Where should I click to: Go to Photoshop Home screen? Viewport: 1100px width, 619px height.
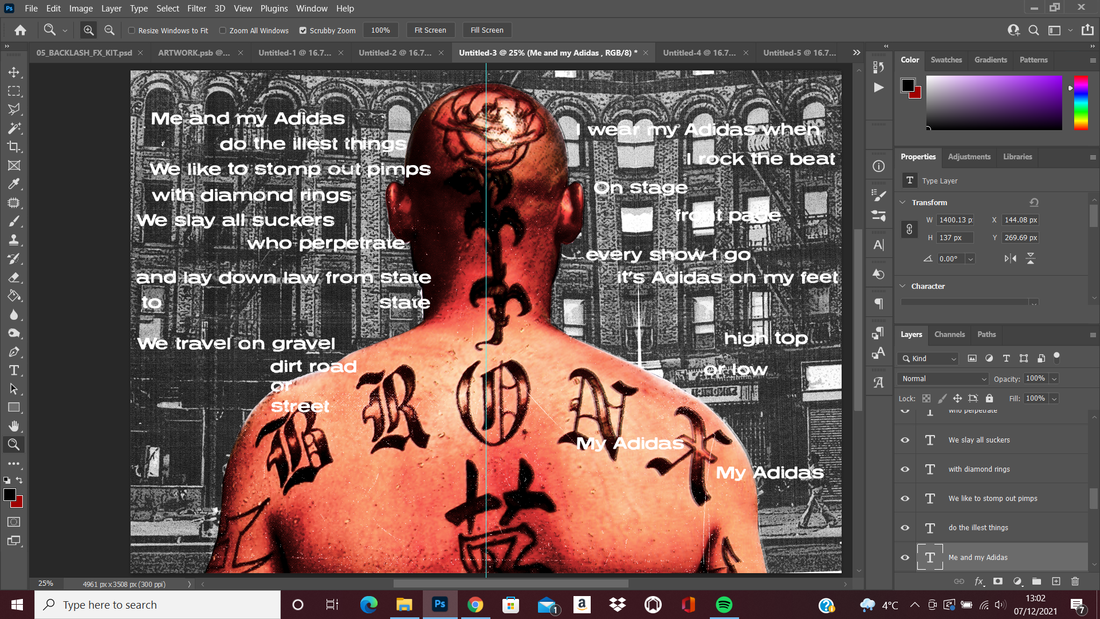20,30
